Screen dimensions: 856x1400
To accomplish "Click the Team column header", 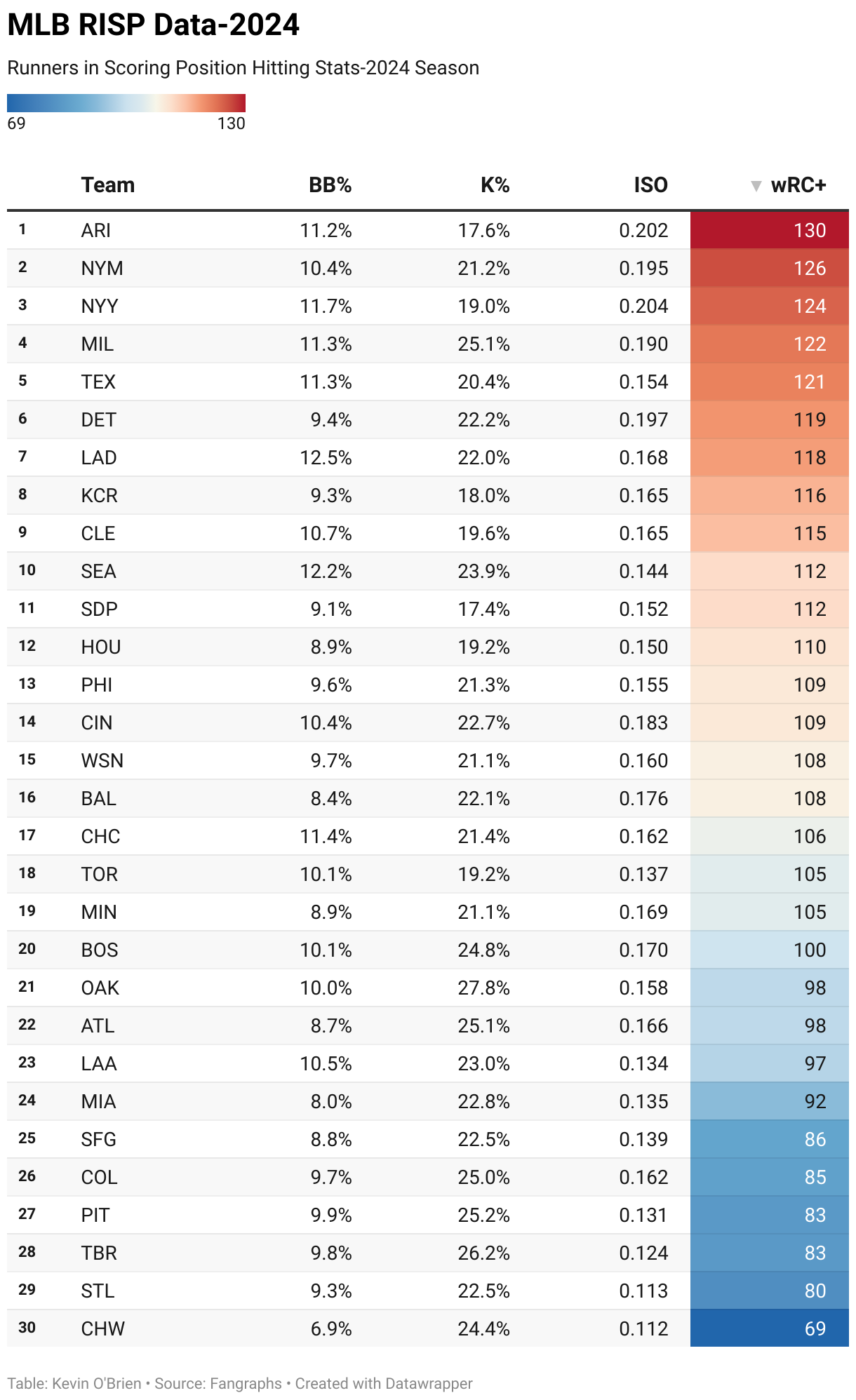I will pos(108,185).
